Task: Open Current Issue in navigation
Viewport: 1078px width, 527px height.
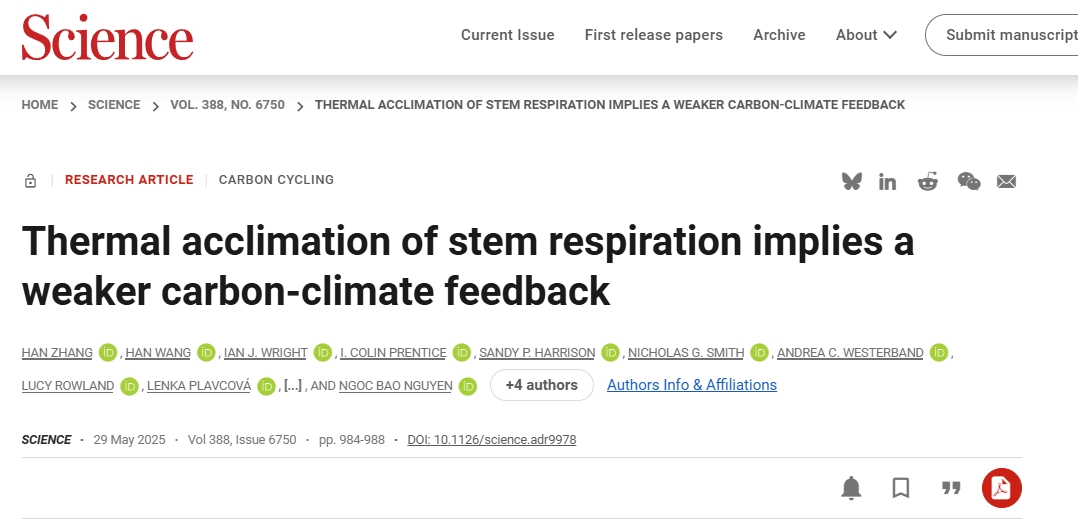Action: (507, 35)
